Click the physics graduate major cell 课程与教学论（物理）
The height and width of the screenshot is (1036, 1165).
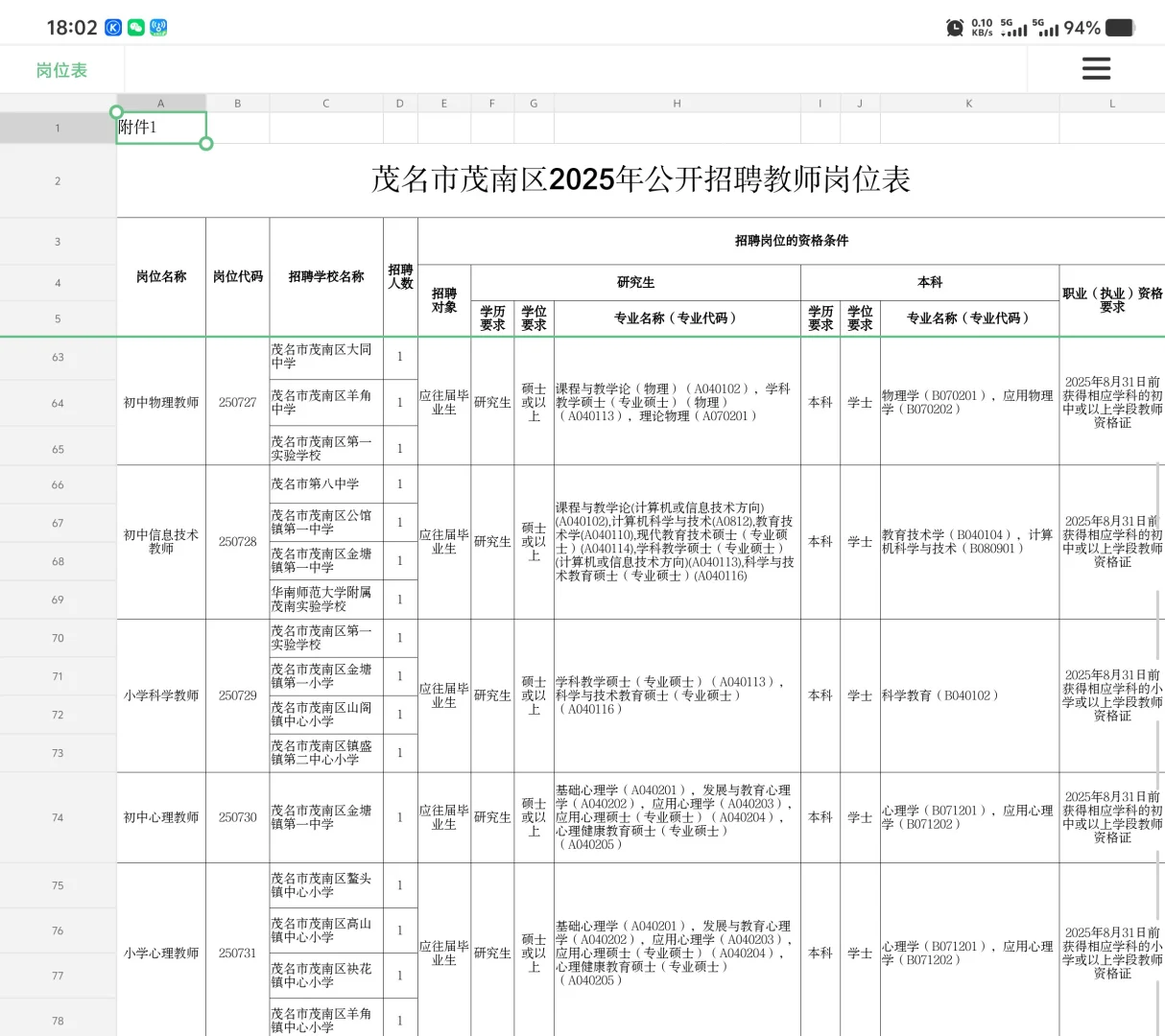[677, 402]
